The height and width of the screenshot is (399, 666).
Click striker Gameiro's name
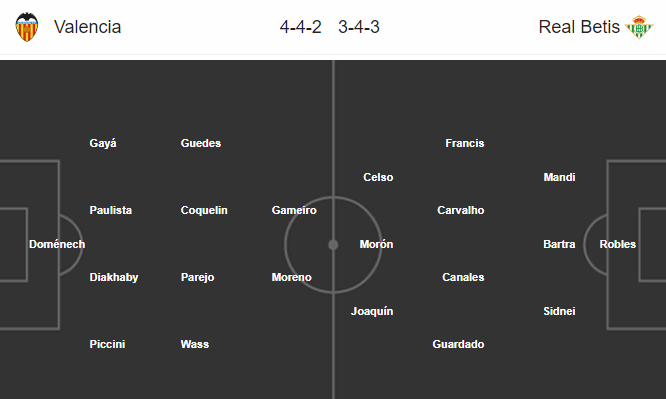(x=294, y=210)
